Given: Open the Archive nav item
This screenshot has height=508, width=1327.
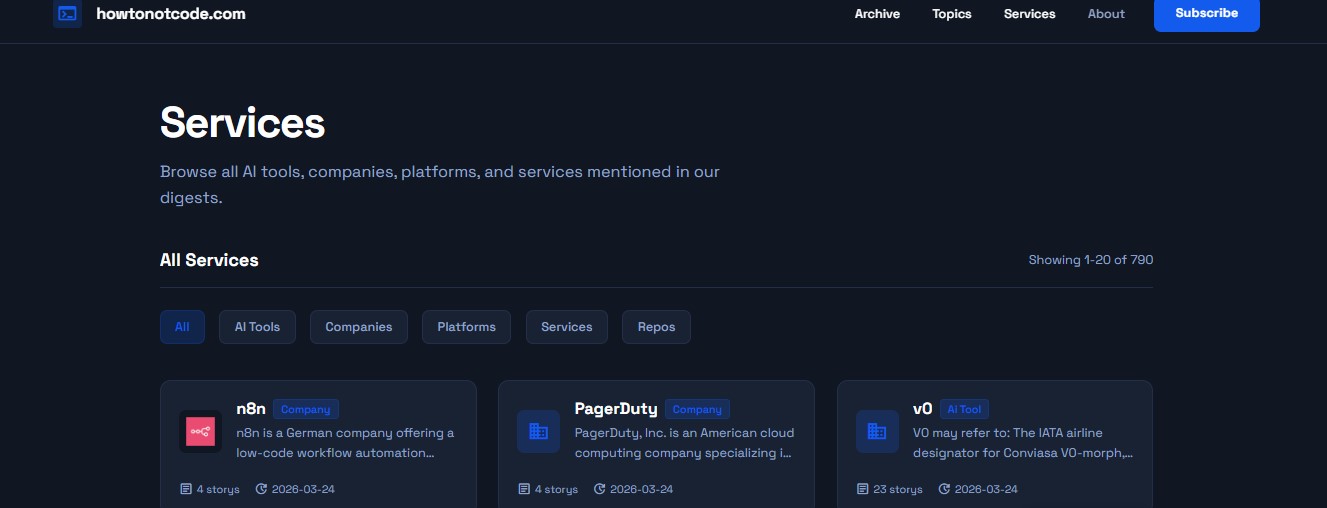Looking at the screenshot, I should pos(877,14).
